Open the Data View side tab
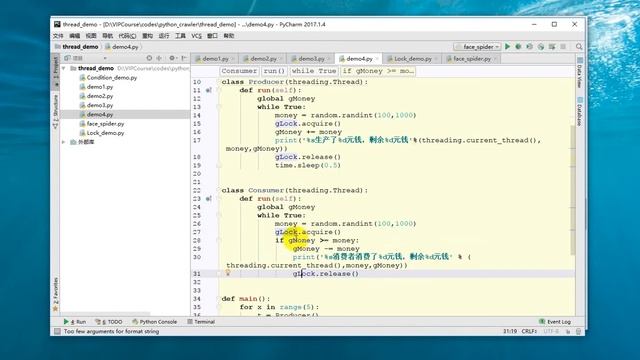This screenshot has width=640, height=360. click(x=580, y=73)
